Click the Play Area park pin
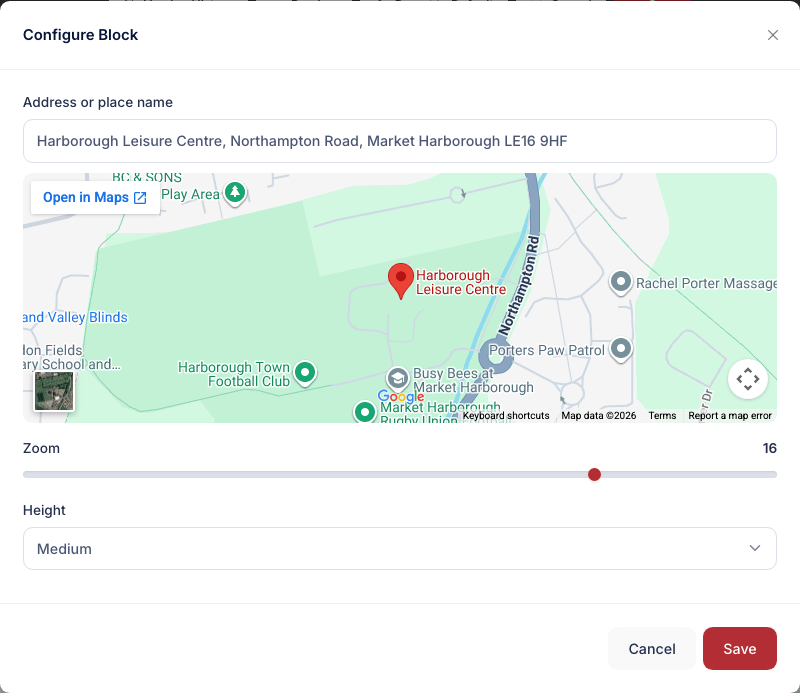 click(x=235, y=193)
